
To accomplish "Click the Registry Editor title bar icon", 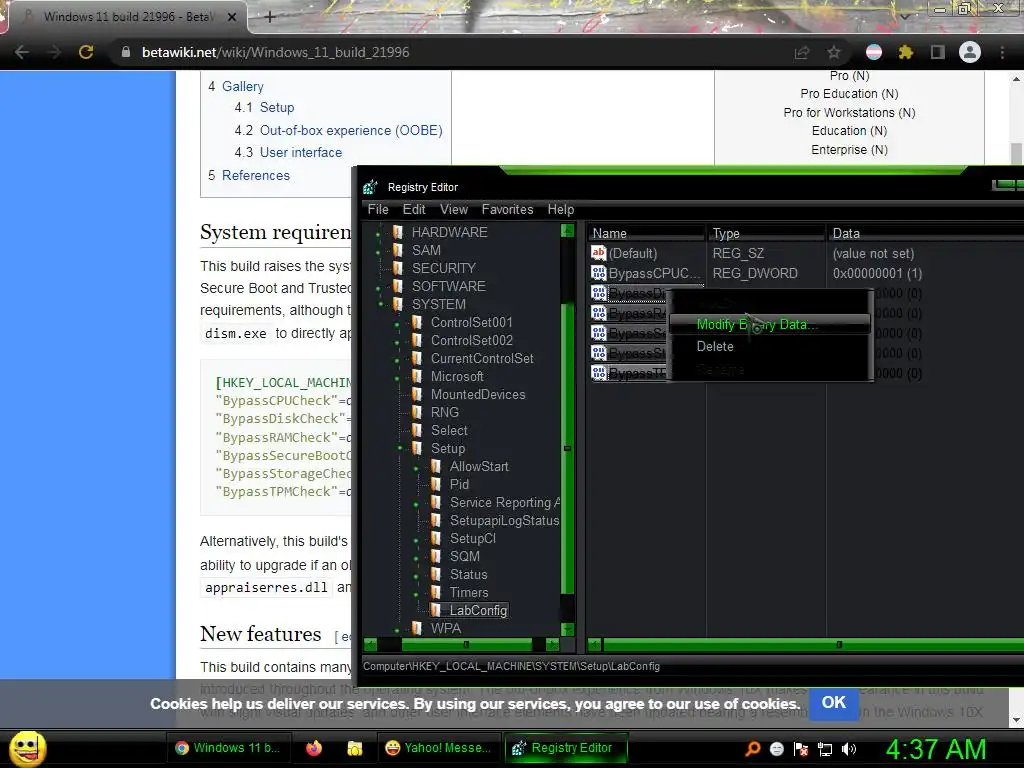I will (370, 187).
